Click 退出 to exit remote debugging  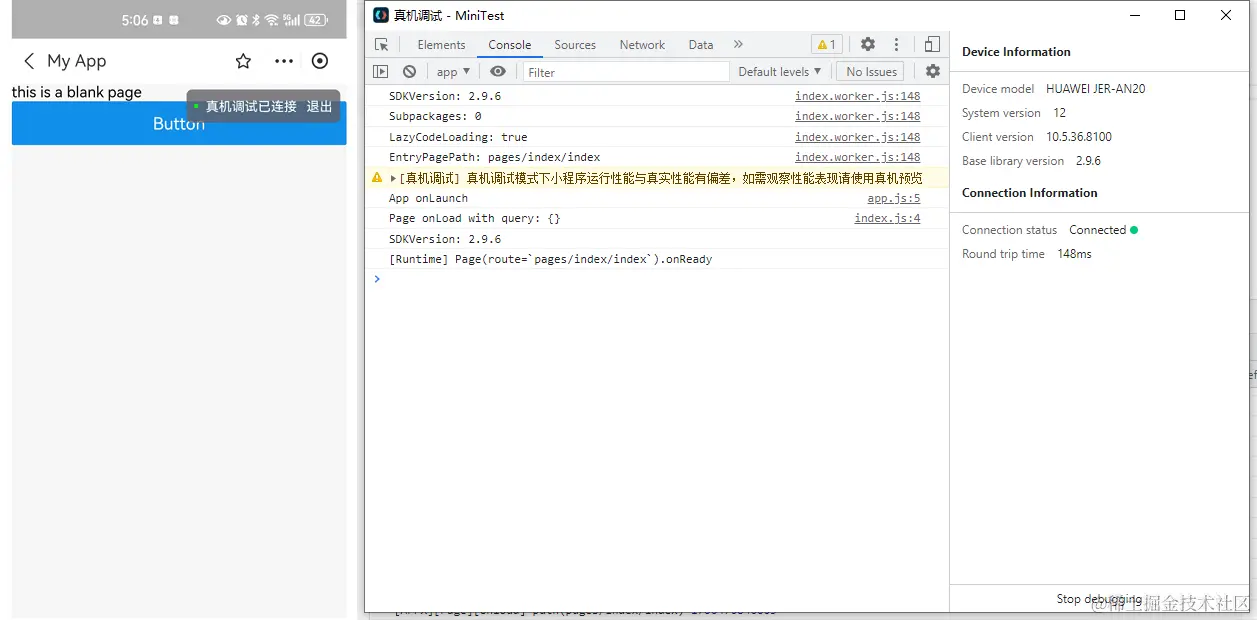(319, 107)
